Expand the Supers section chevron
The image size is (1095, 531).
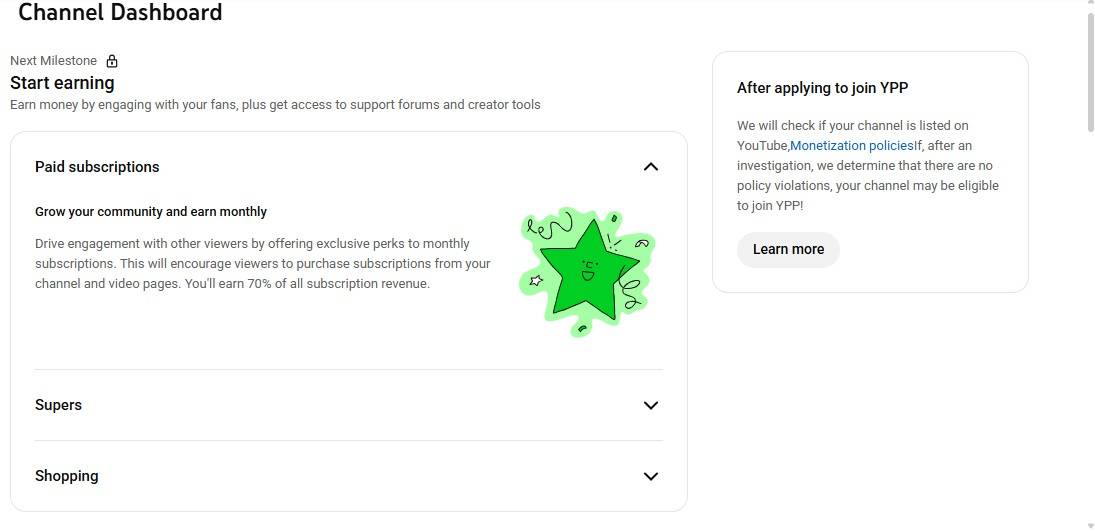(x=651, y=405)
